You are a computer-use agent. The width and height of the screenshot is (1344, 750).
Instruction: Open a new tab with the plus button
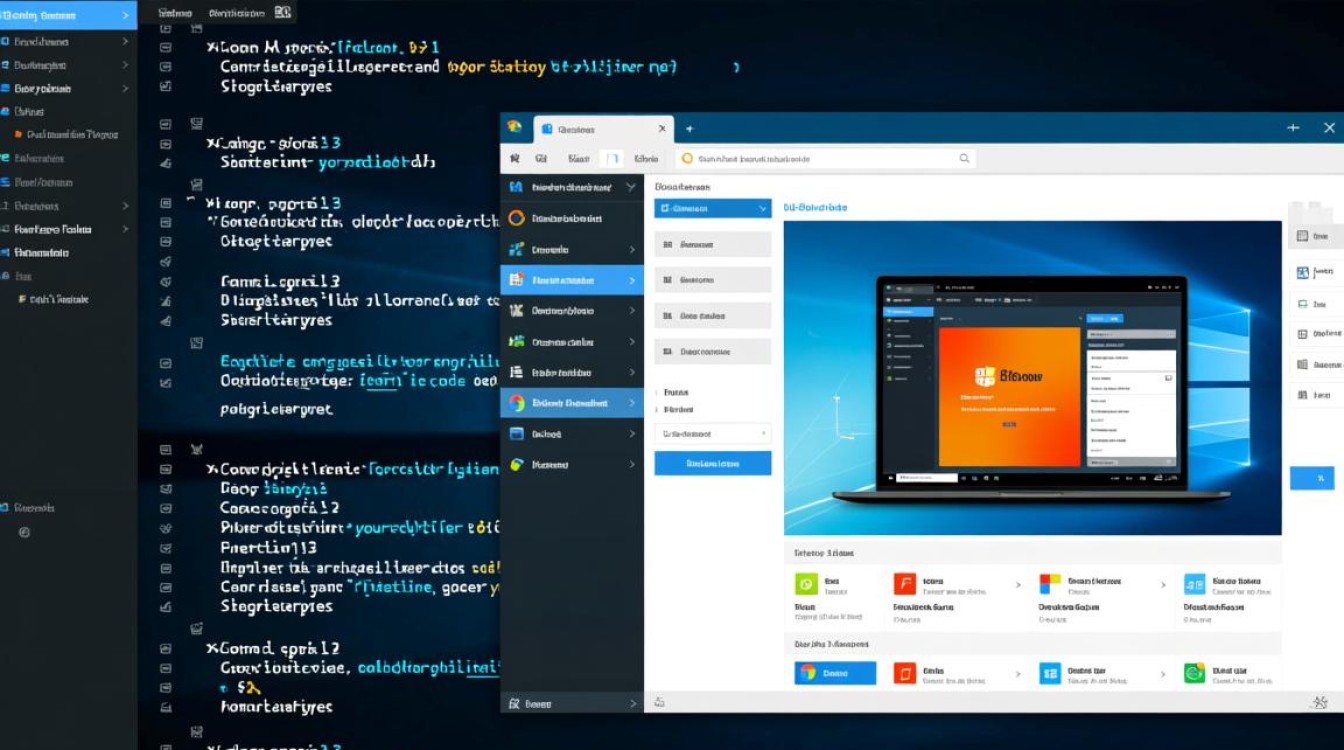click(689, 129)
